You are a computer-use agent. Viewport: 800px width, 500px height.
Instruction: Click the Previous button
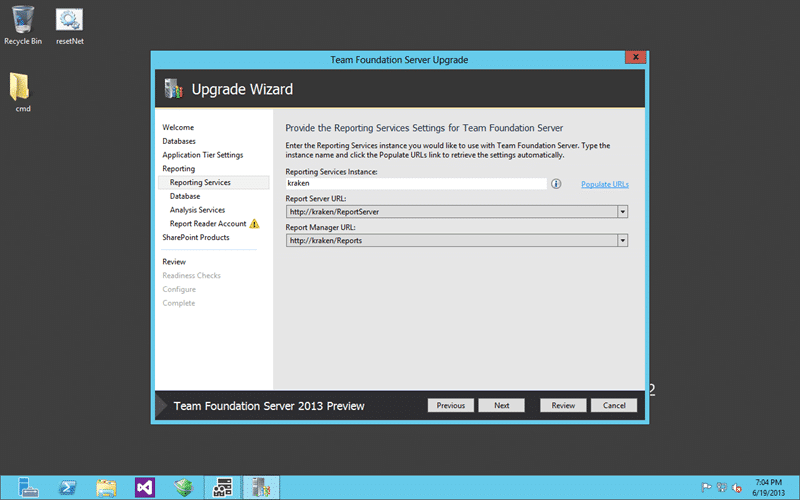click(x=451, y=405)
